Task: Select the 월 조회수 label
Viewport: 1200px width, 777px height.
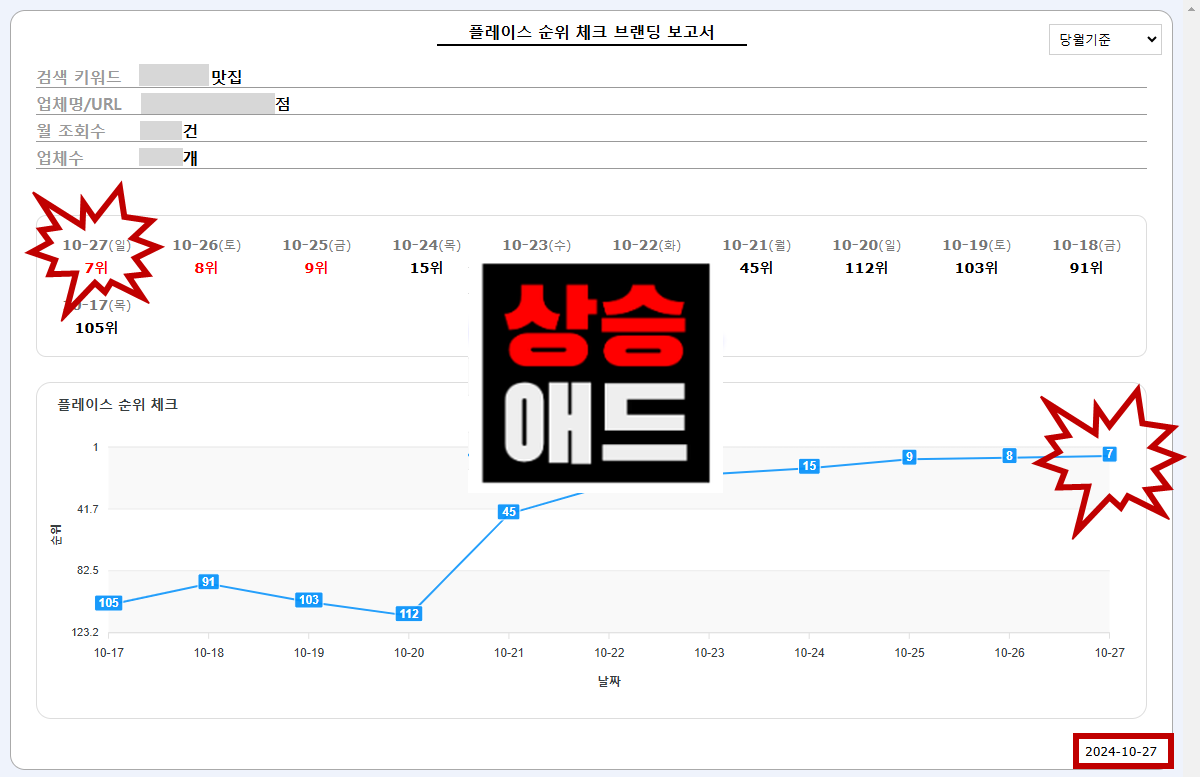Action: (x=71, y=131)
